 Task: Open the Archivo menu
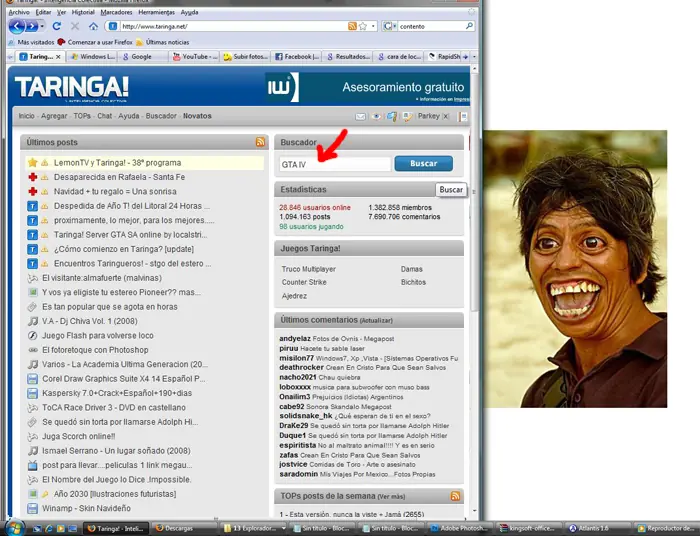pos(19,12)
